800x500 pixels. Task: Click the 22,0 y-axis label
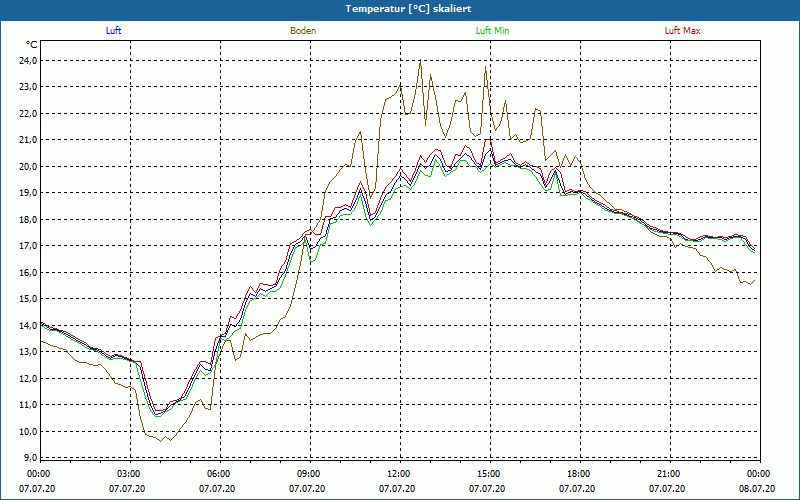(29, 114)
